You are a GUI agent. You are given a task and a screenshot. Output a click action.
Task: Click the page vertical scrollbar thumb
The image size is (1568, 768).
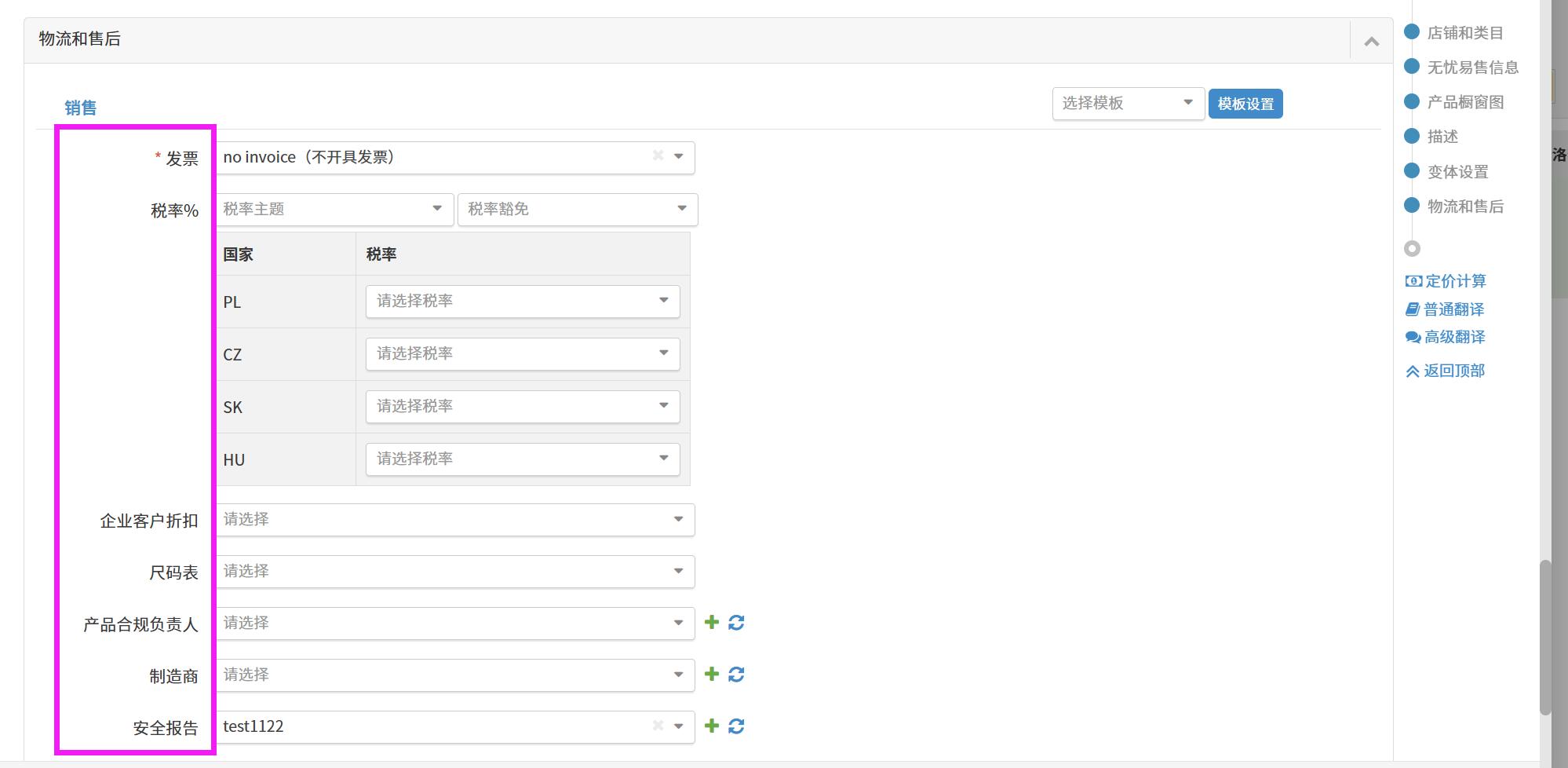pos(1545,636)
